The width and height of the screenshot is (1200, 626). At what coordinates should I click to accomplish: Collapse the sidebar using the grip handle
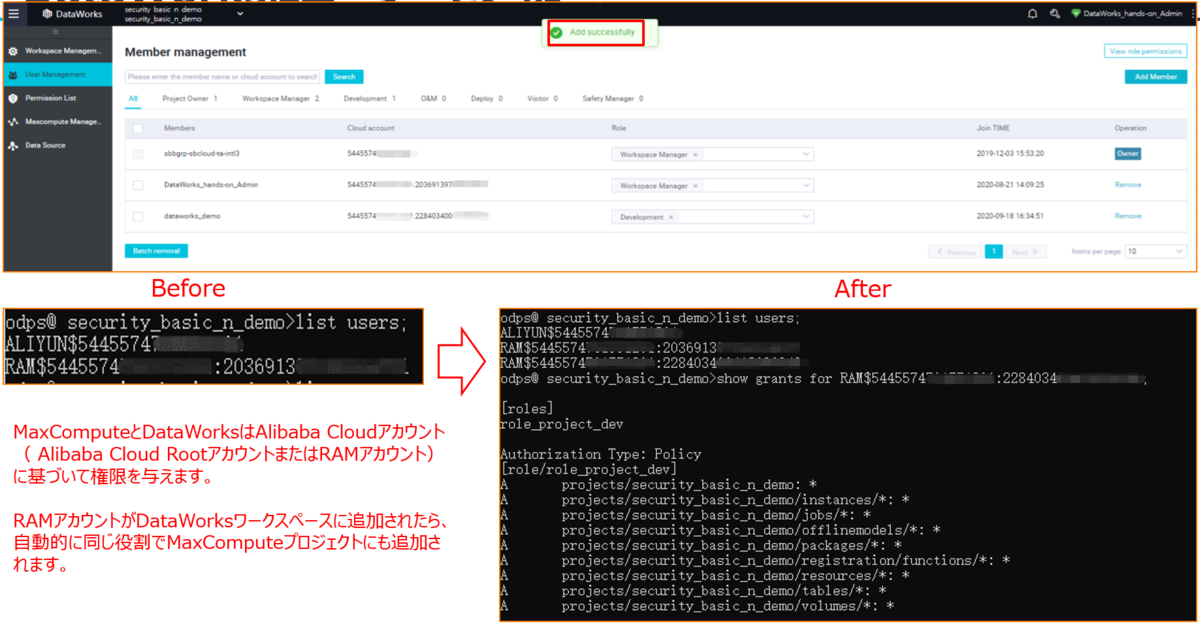(55, 32)
